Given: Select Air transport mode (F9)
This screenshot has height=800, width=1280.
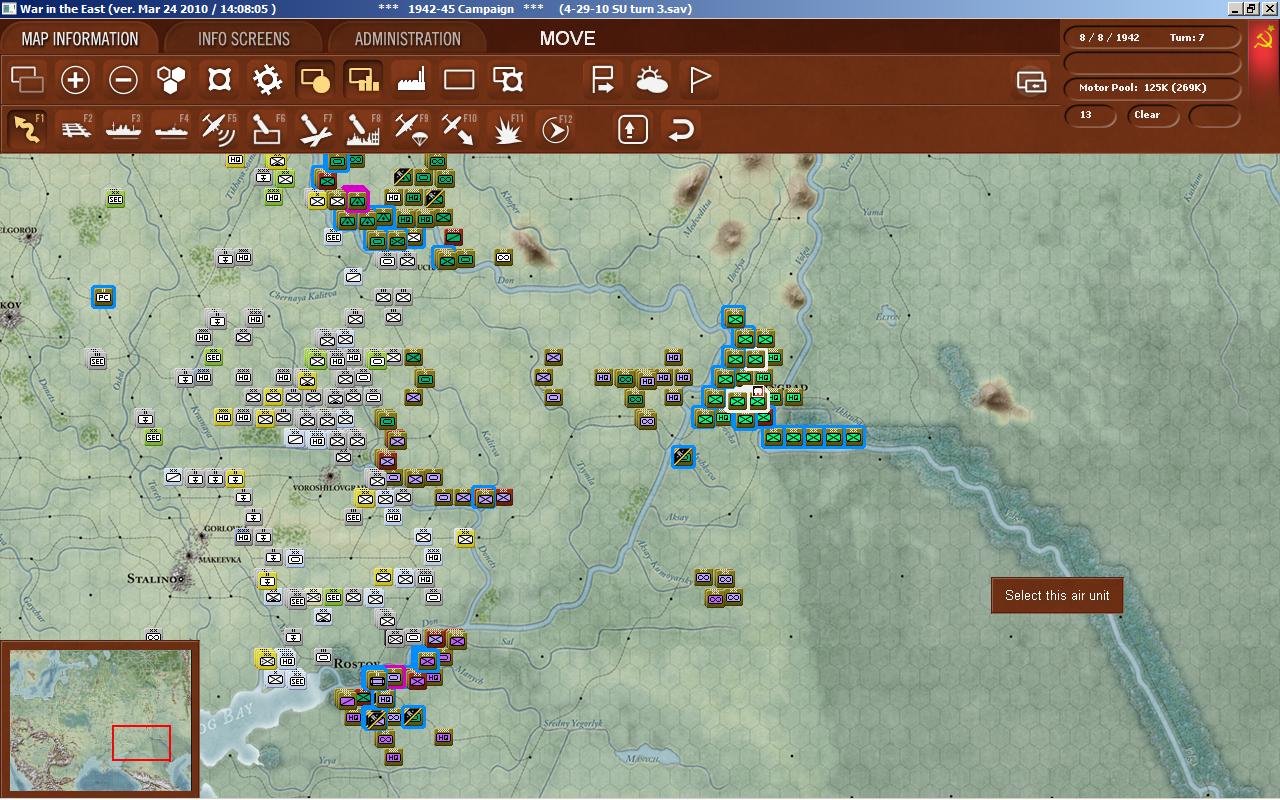Looking at the screenshot, I should click(411, 129).
